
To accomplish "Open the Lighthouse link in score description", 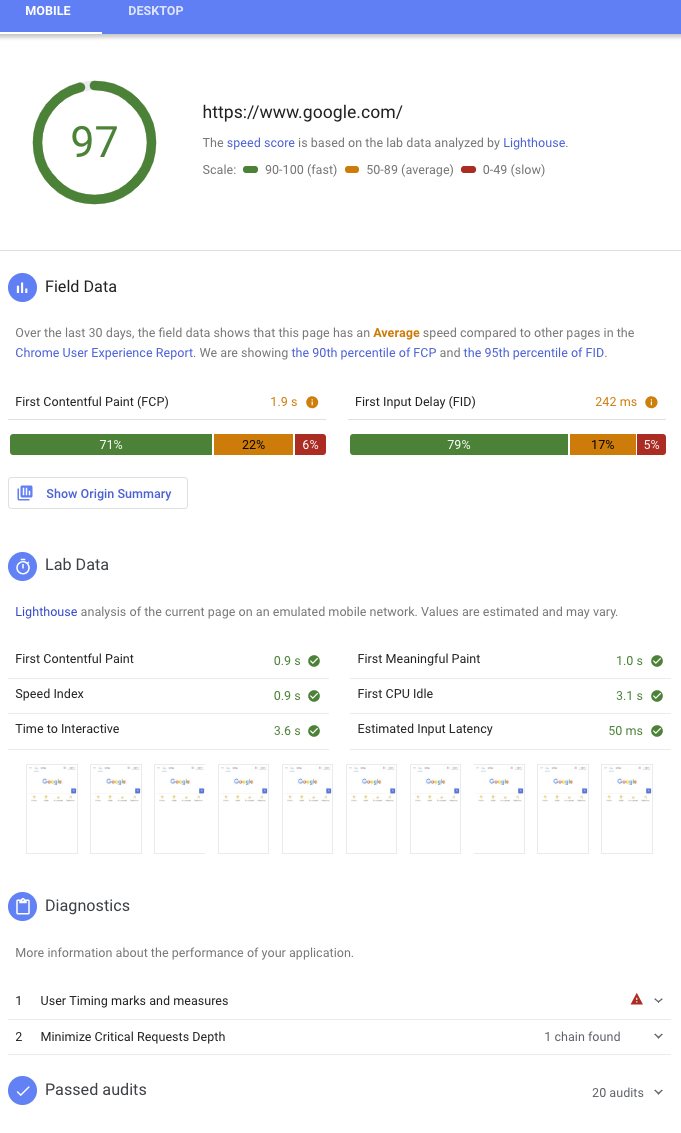I will pyautogui.click(x=534, y=143).
